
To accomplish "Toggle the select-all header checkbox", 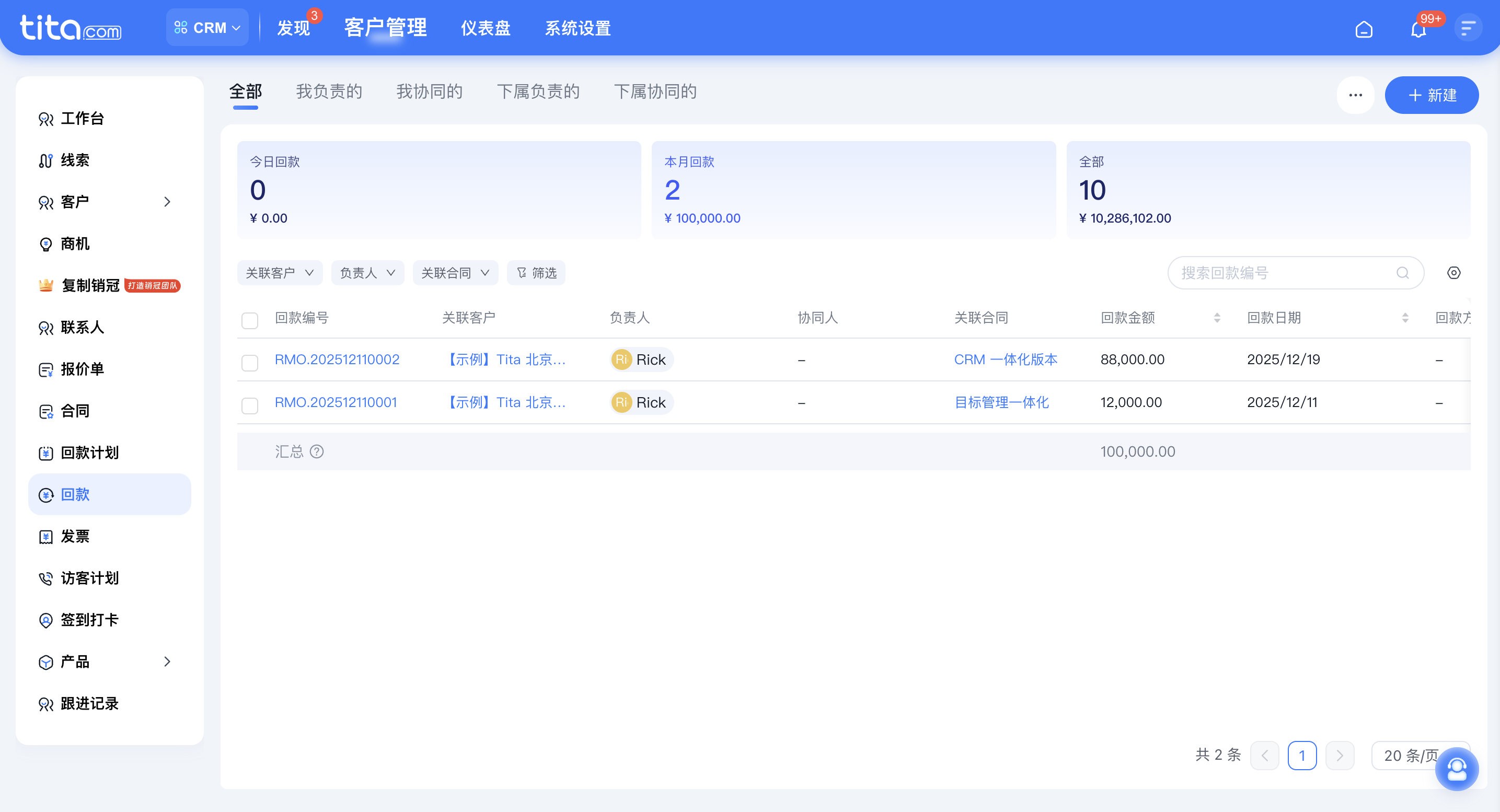I will click(250, 320).
